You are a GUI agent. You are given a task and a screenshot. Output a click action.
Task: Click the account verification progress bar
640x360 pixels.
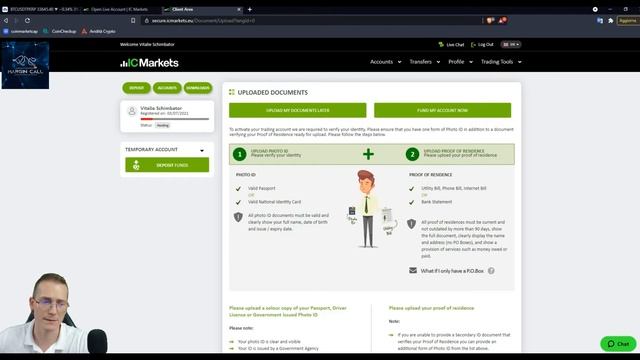click(x=175, y=119)
